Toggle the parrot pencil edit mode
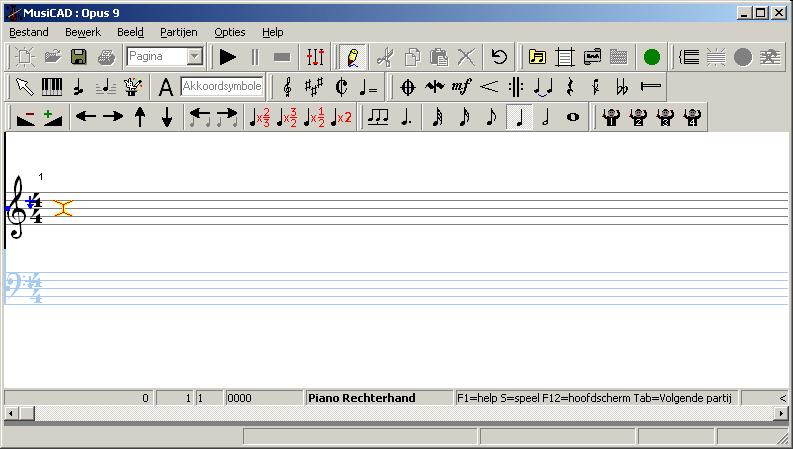The height and width of the screenshot is (449, 793). tap(353, 57)
